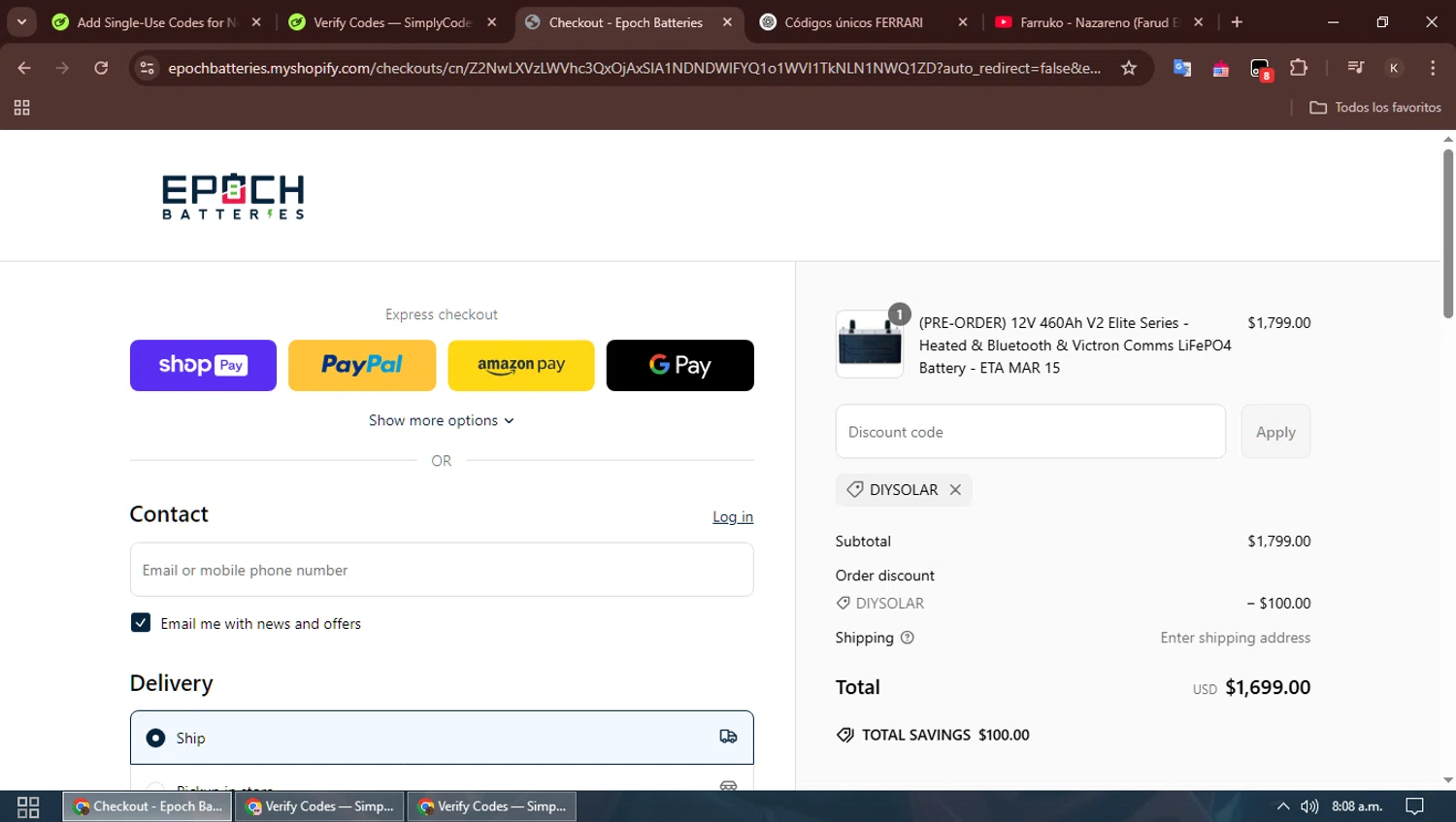1456x822 pixels.
Task: Open the media control icon
Action: pyautogui.click(x=1356, y=68)
